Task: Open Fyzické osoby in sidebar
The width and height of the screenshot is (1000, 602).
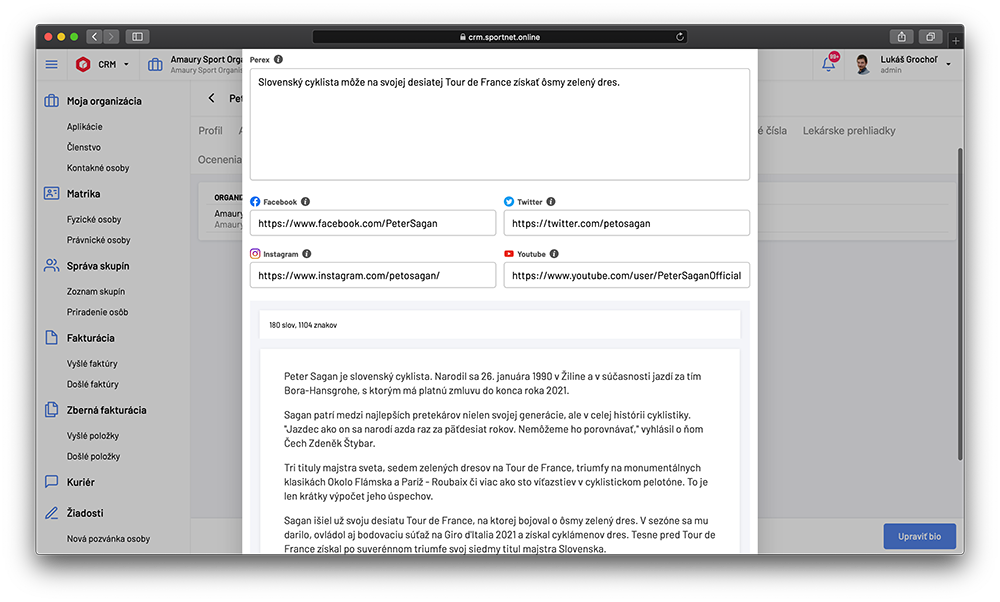Action: coord(94,219)
